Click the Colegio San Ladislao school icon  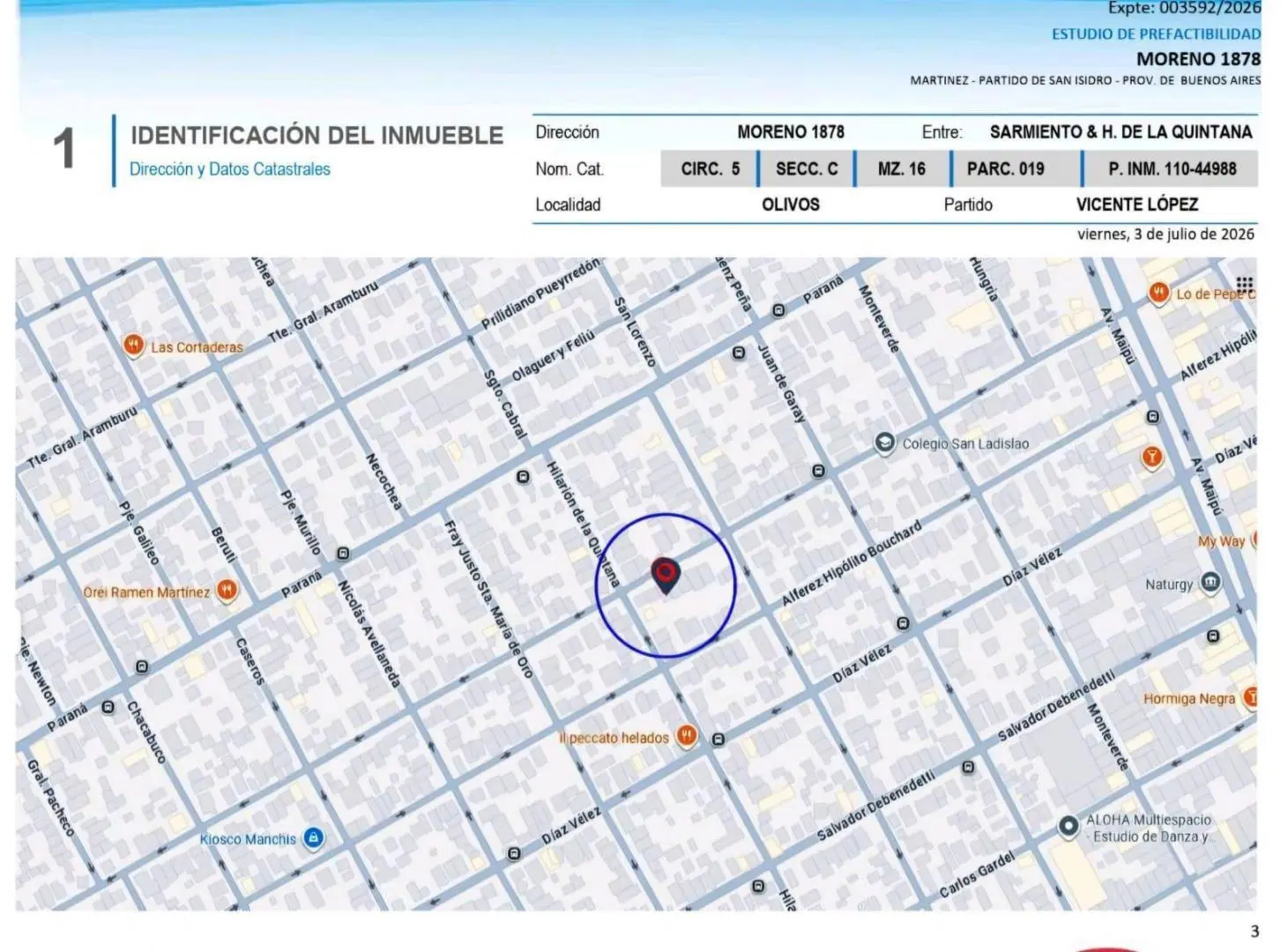884,443
